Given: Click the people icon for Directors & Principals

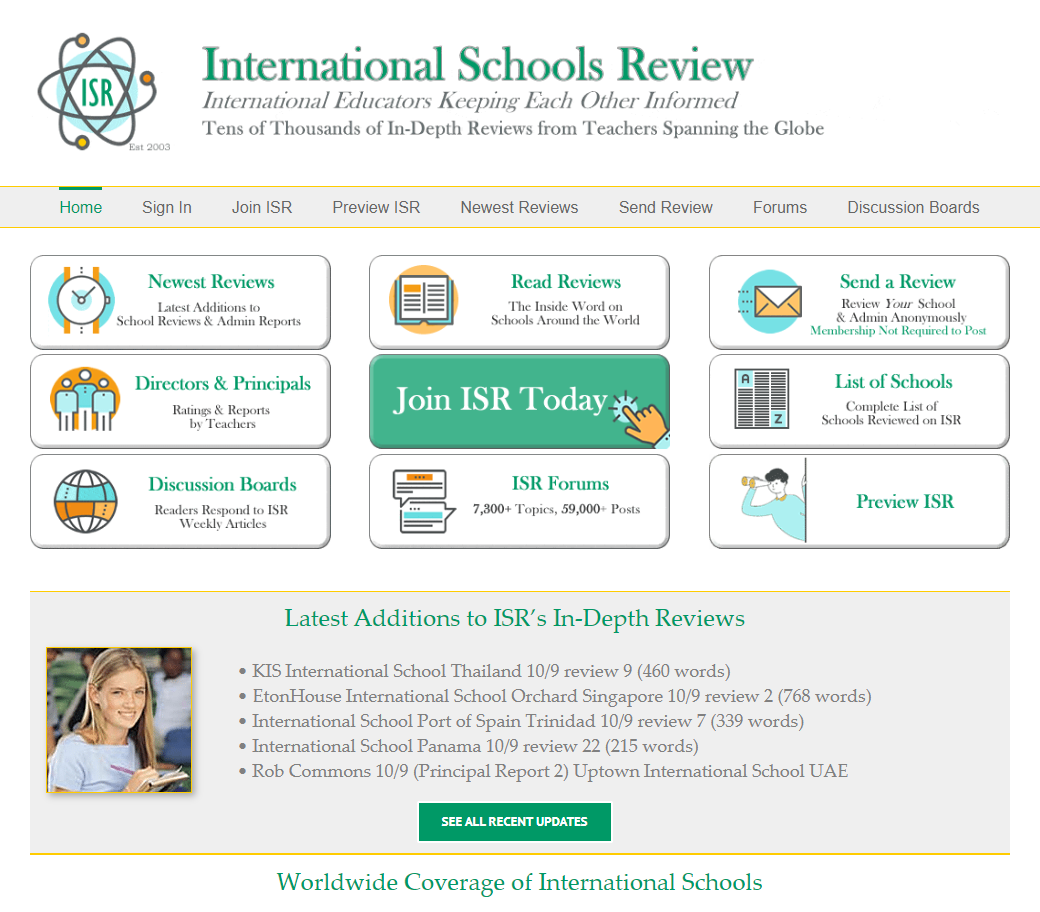Looking at the screenshot, I should click(x=85, y=399).
